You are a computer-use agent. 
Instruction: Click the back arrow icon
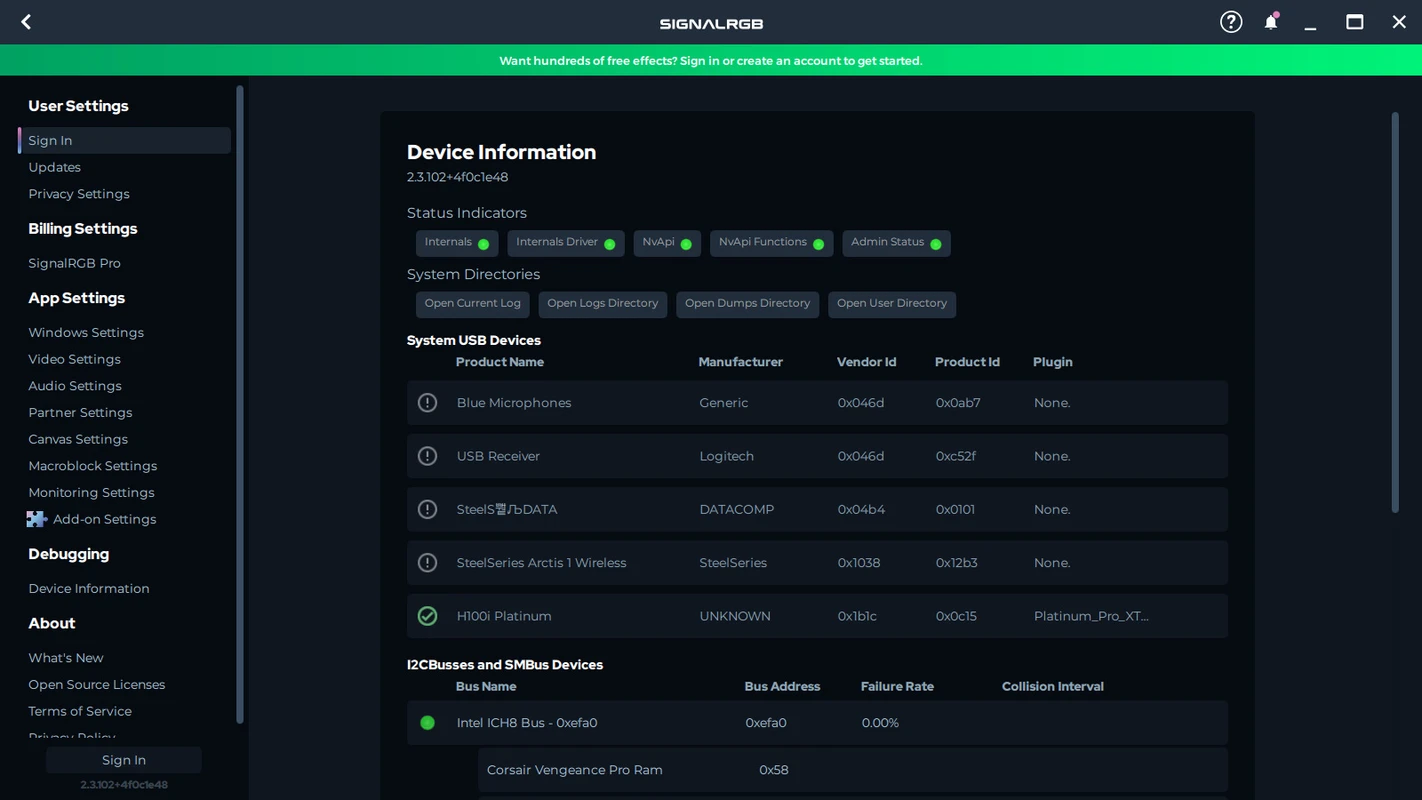pyautogui.click(x=26, y=22)
